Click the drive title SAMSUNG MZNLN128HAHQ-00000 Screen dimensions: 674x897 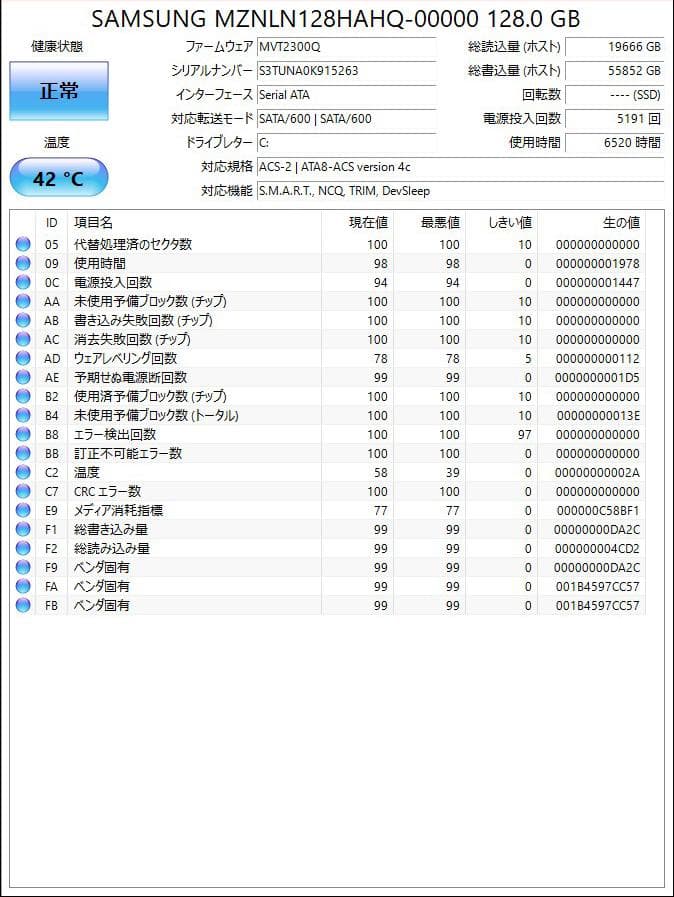285,19
